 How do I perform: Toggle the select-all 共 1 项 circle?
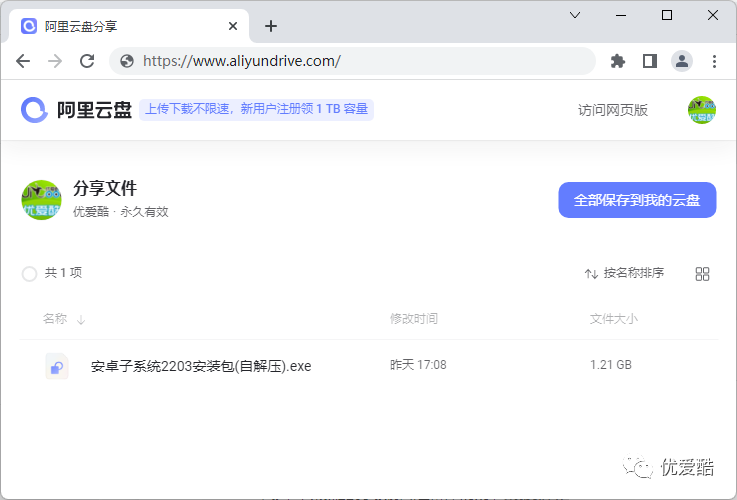click(29, 273)
